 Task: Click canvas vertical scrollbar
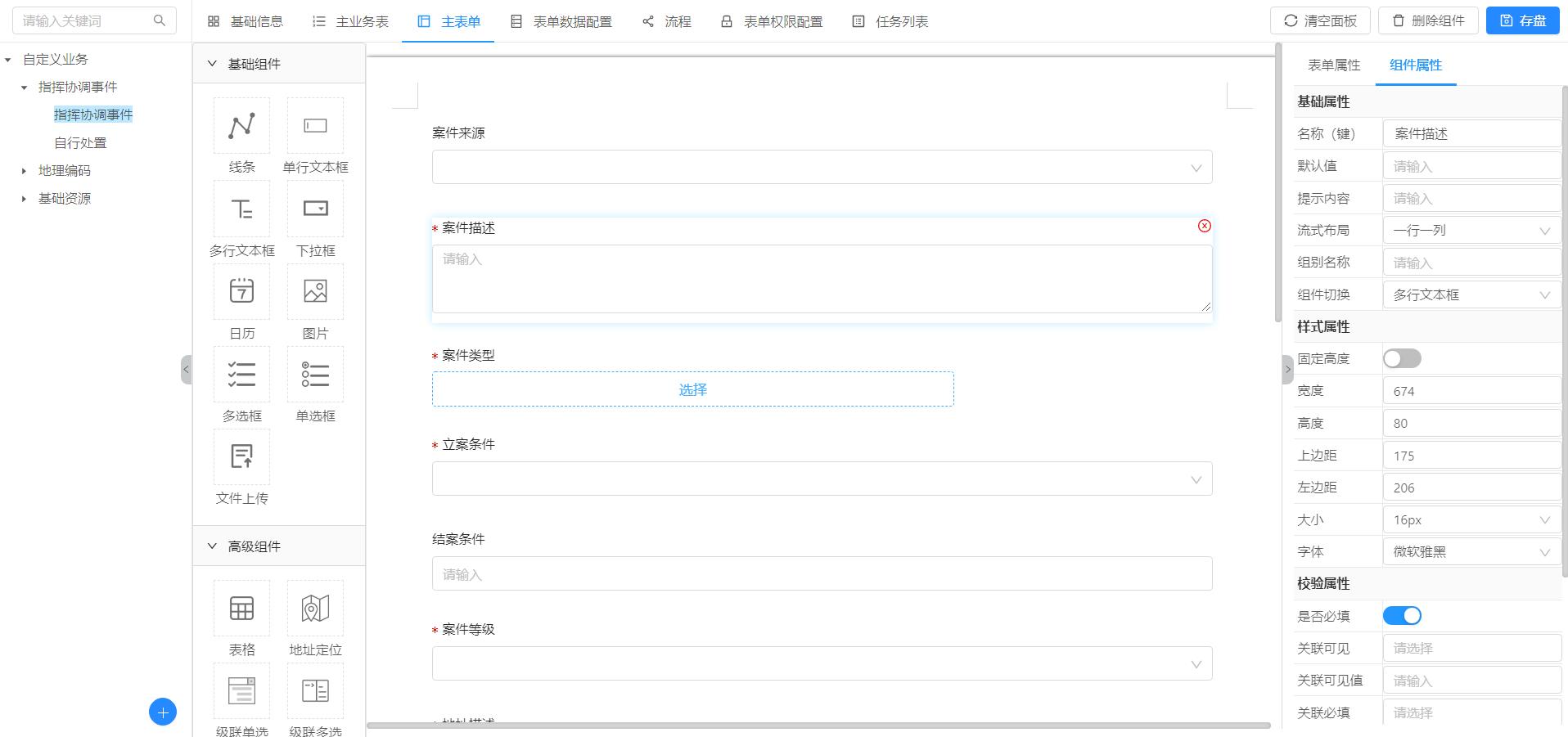(1277, 182)
